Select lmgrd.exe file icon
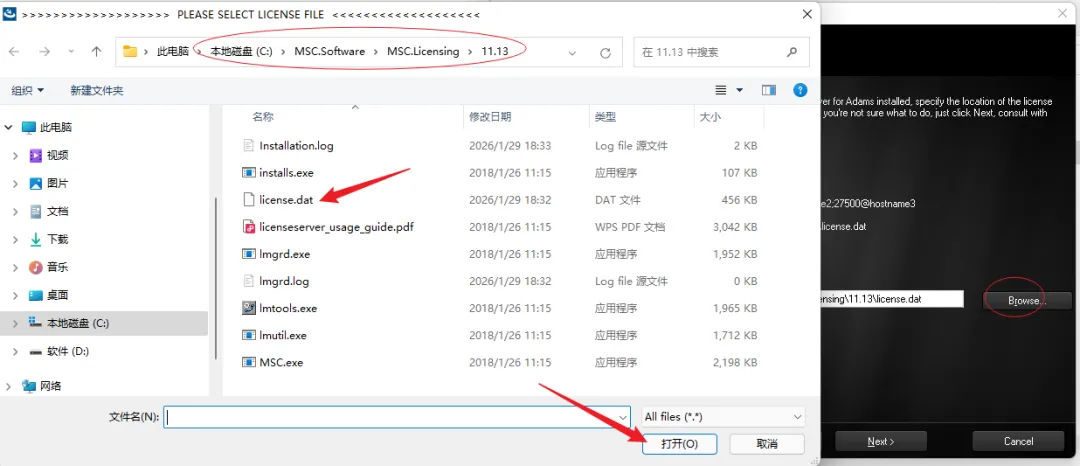Screen dimensions: 1080x466 click(249, 254)
